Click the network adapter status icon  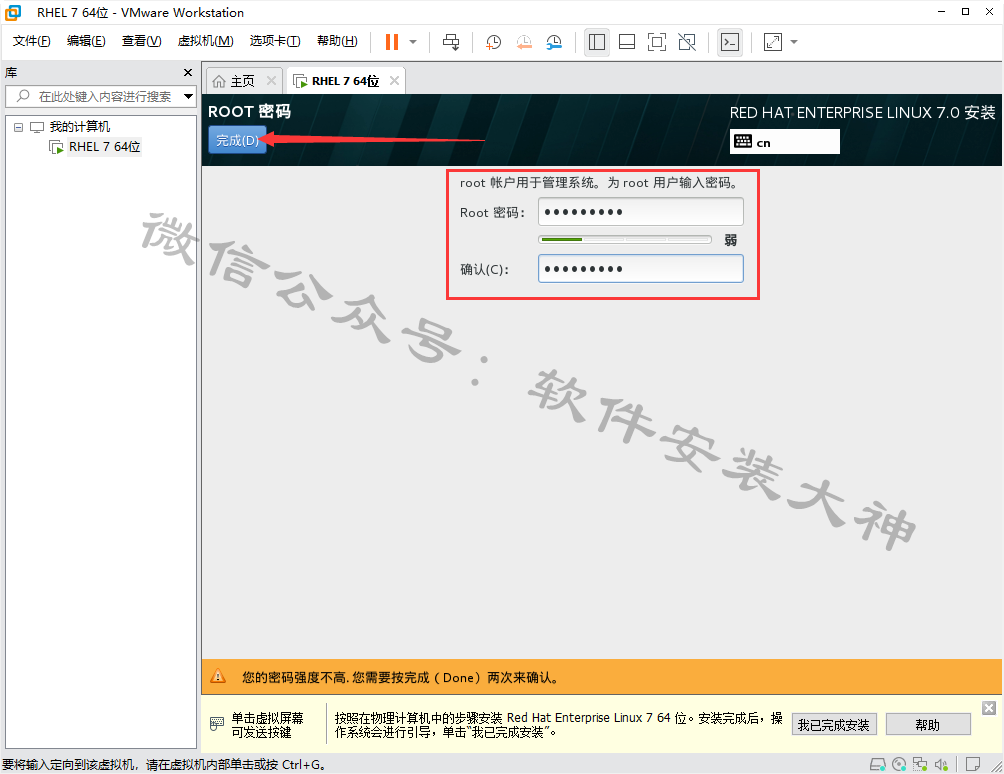pyautogui.click(x=920, y=764)
